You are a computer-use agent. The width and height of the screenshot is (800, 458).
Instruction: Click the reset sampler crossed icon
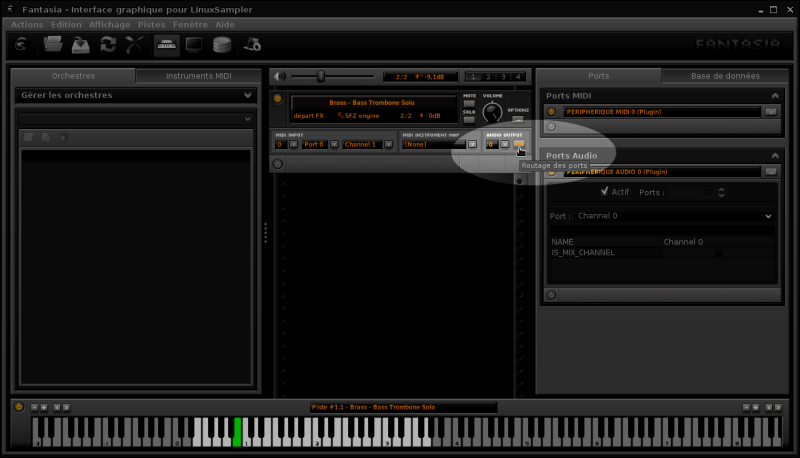pyautogui.click(x=135, y=45)
